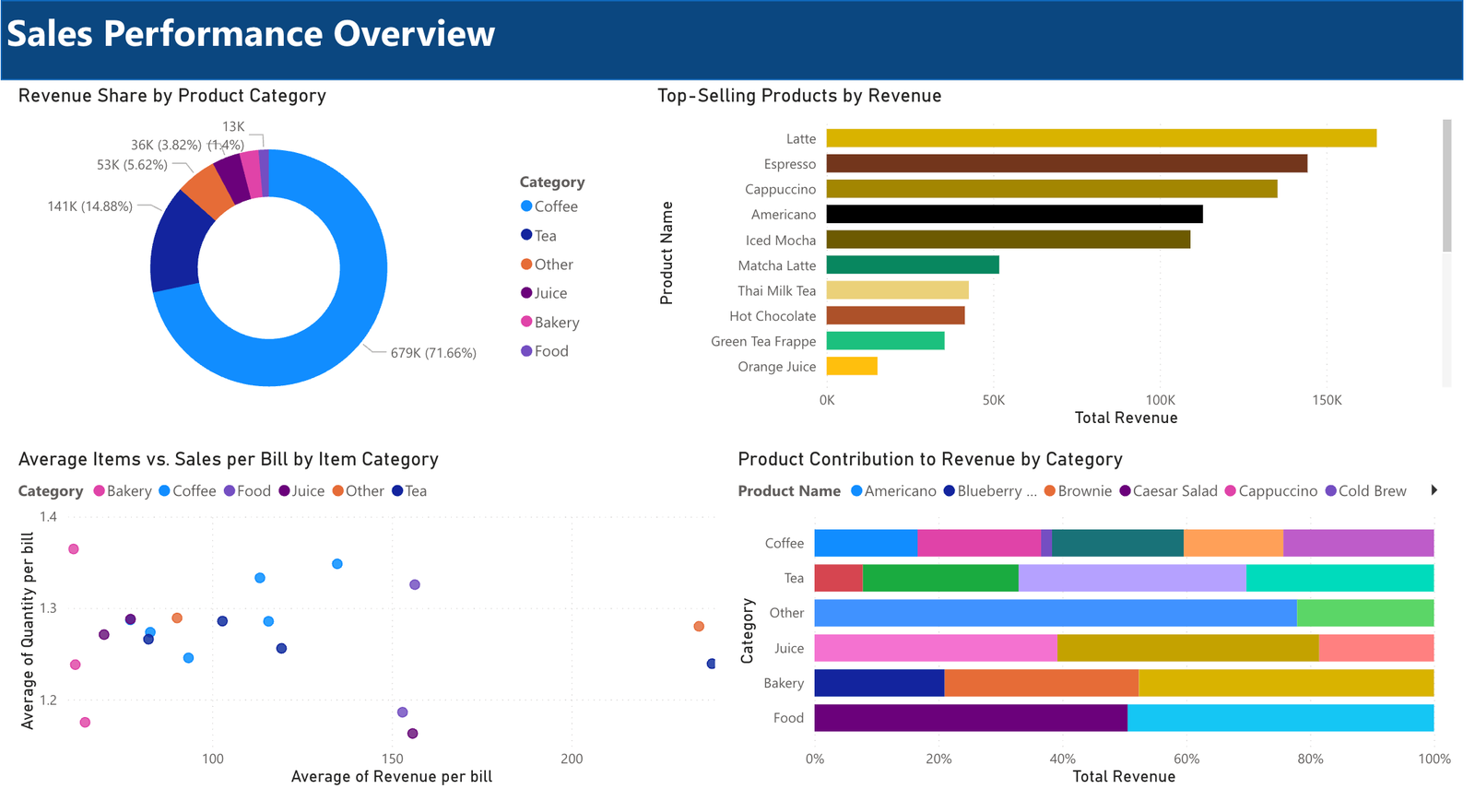This screenshot has height=812, width=1475.
Task: Expand more product legend items with arrow
Action: (x=1434, y=490)
